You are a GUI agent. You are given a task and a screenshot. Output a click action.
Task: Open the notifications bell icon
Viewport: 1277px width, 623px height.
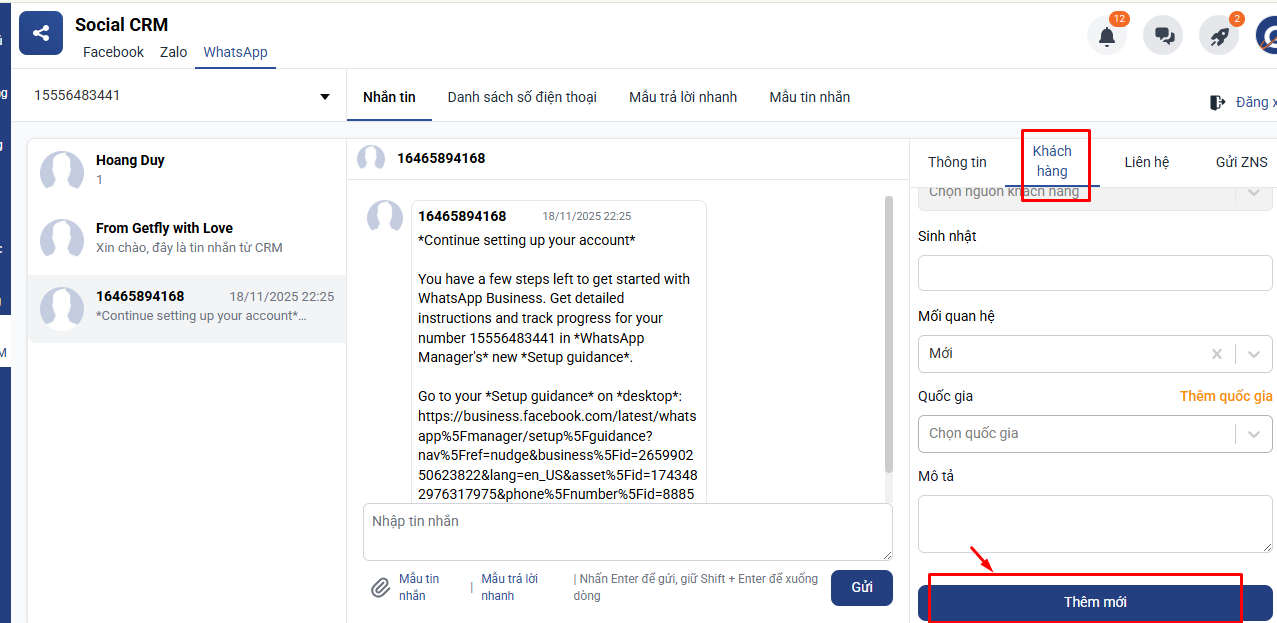click(x=1106, y=36)
